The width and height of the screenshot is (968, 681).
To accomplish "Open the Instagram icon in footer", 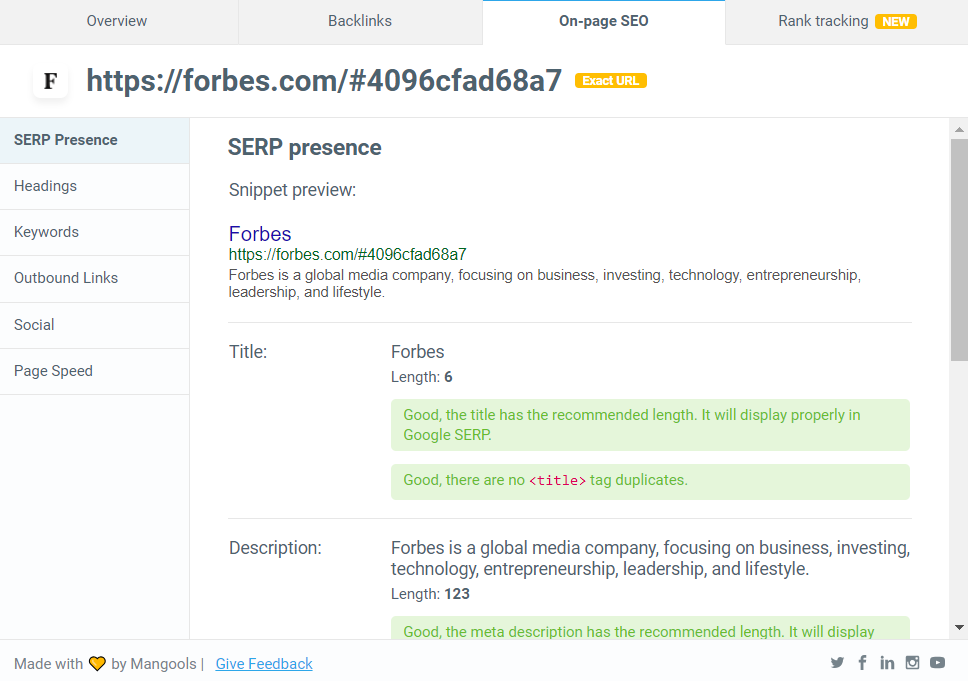I will 912,663.
